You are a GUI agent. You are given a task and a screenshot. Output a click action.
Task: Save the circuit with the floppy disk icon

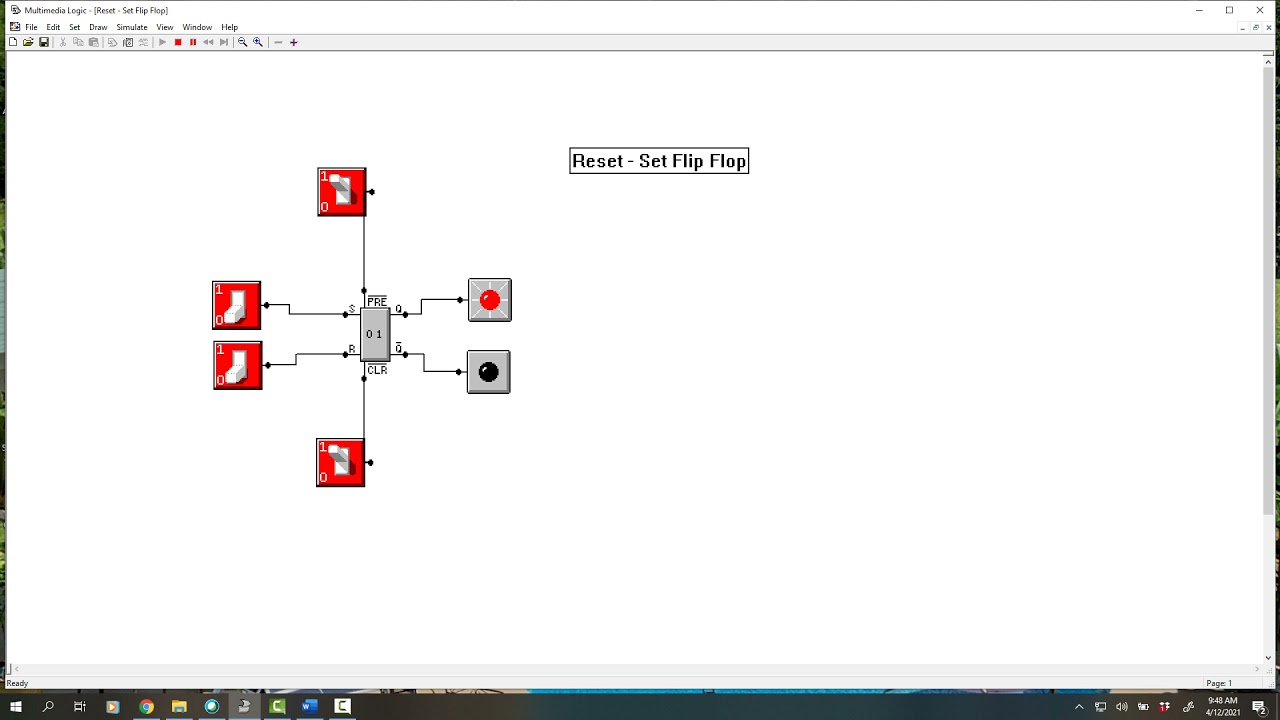point(44,42)
